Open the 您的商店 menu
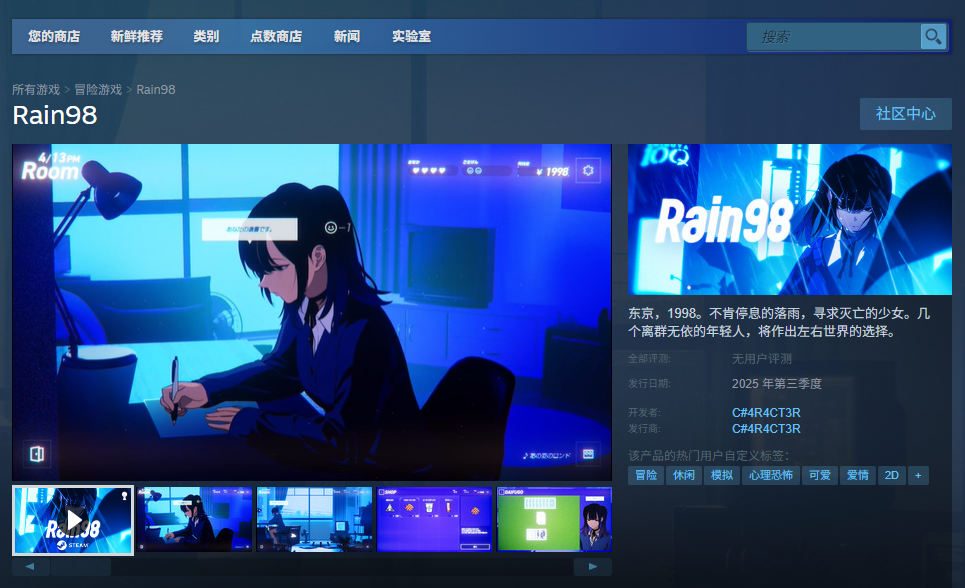Image resolution: width=965 pixels, height=588 pixels. pos(53,36)
